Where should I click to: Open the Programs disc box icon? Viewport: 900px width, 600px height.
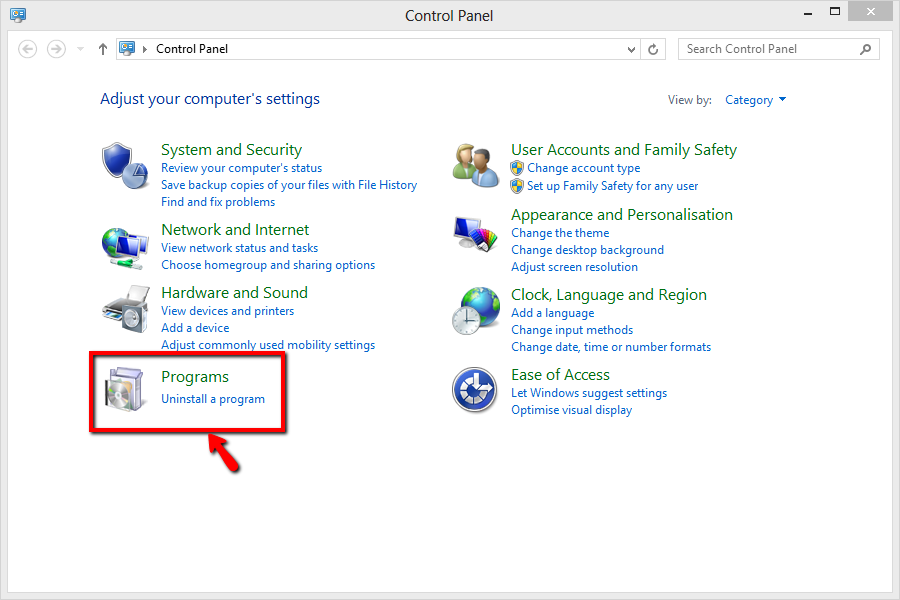coord(125,390)
